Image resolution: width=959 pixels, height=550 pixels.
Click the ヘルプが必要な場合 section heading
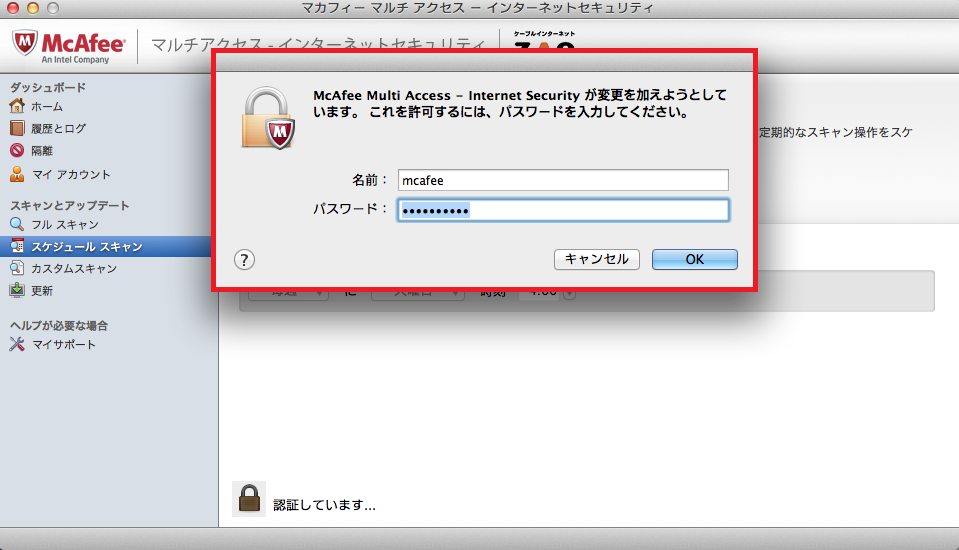pyautogui.click(x=59, y=325)
